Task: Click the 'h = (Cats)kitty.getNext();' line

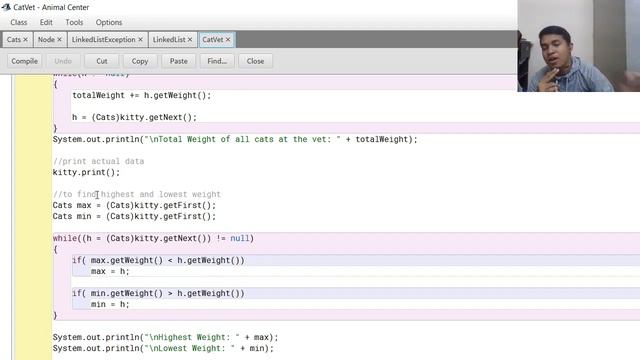Action: (134, 118)
